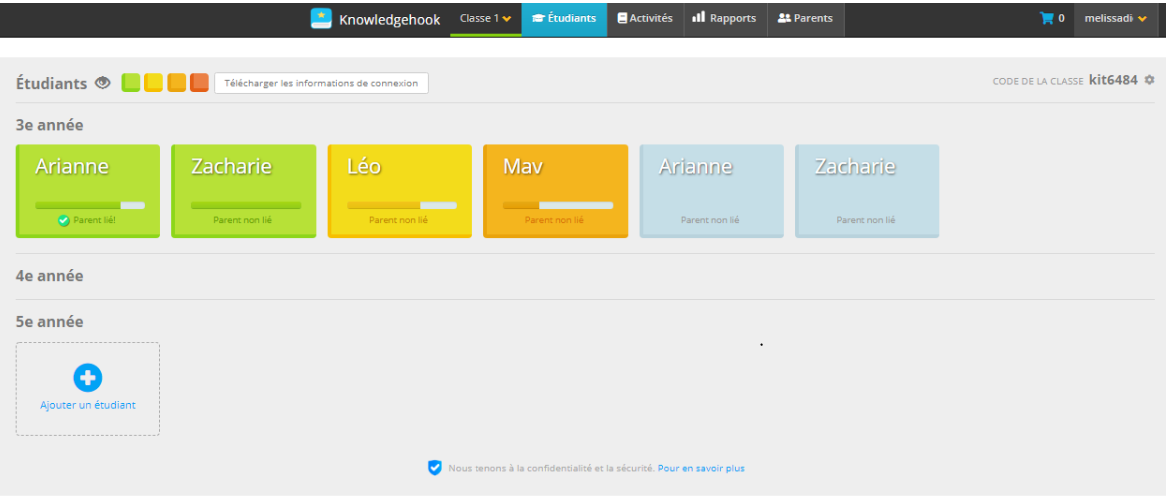Click the green Arianne card progress bar

pyautogui.click(x=90, y=205)
